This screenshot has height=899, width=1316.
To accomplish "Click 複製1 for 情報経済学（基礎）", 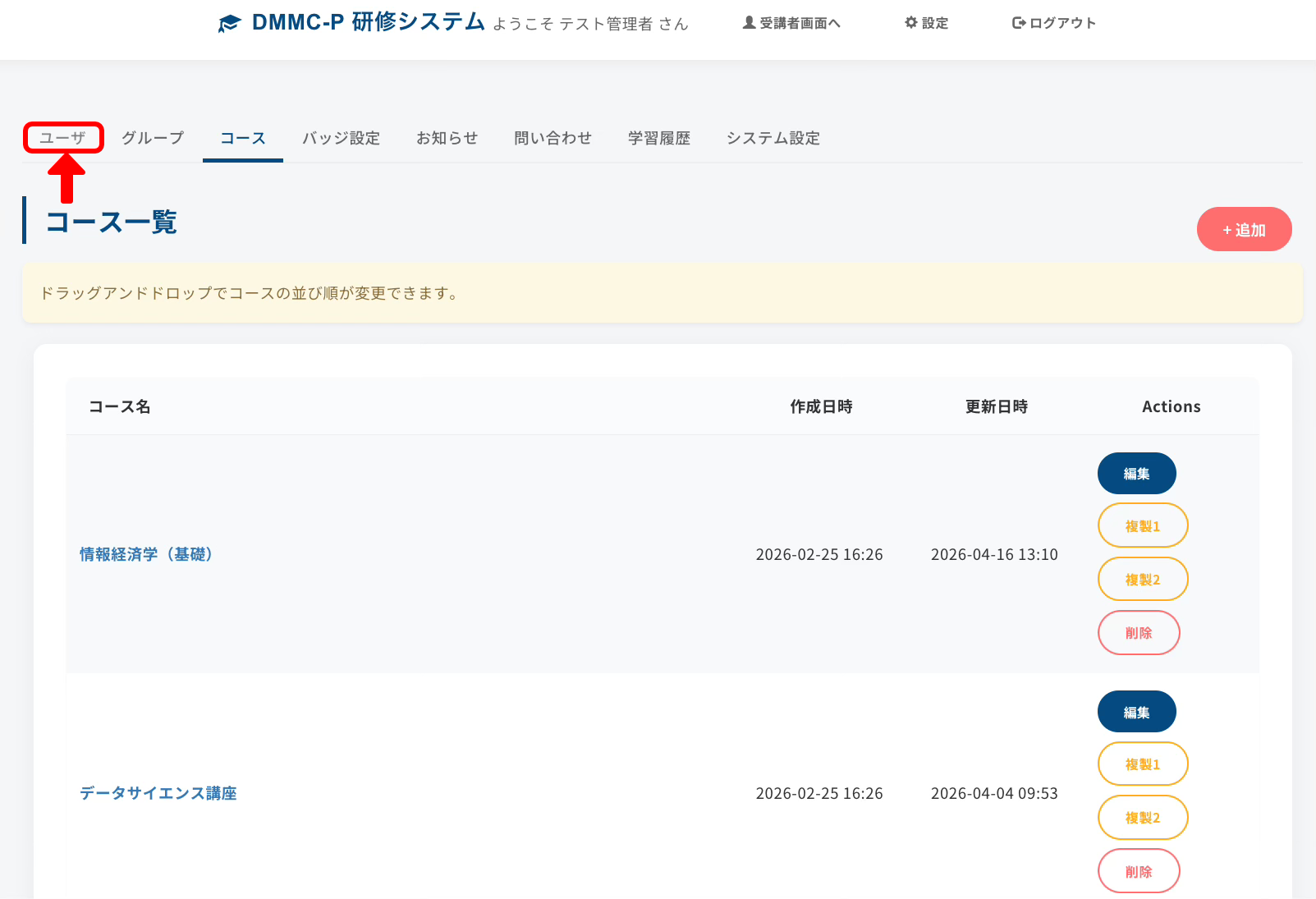I will 1142,525.
